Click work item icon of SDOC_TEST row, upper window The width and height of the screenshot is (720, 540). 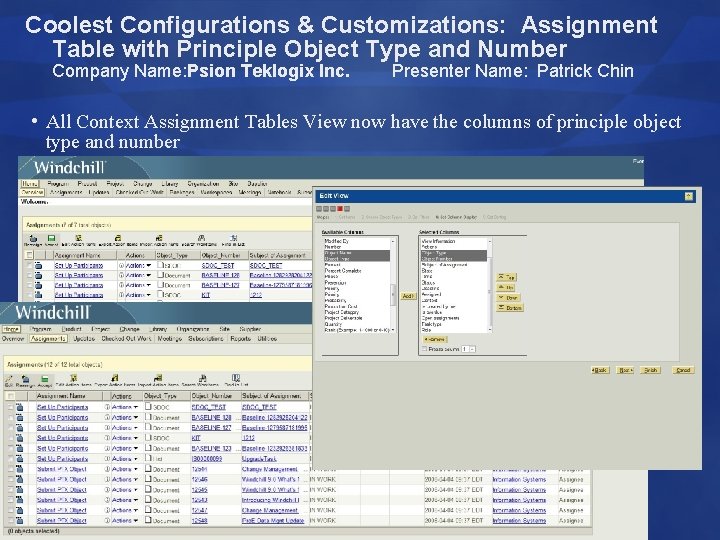(38, 265)
